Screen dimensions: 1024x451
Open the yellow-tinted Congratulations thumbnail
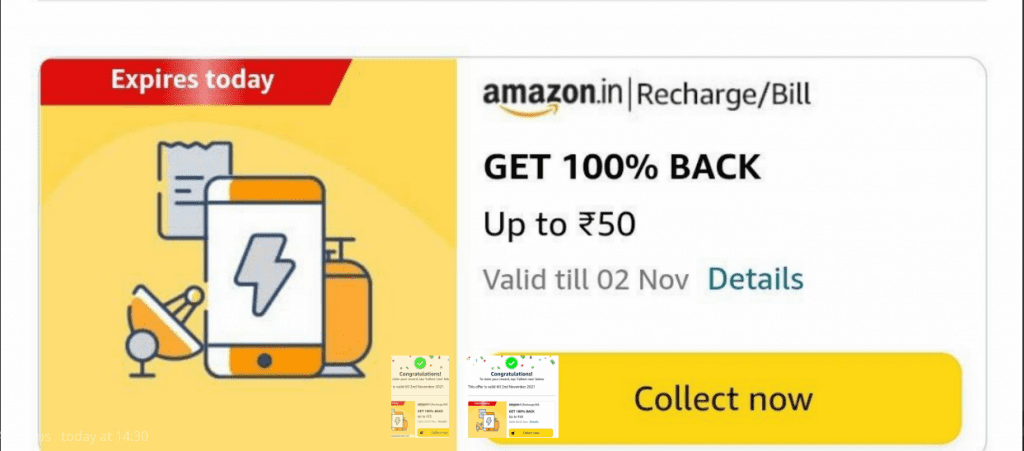click(420, 396)
